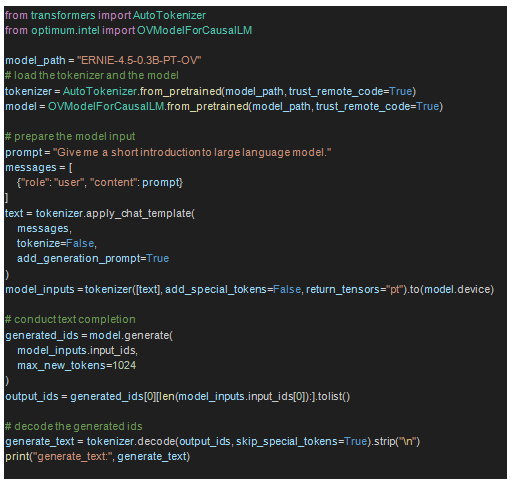Click the 'messages,' argument line

click(44, 229)
